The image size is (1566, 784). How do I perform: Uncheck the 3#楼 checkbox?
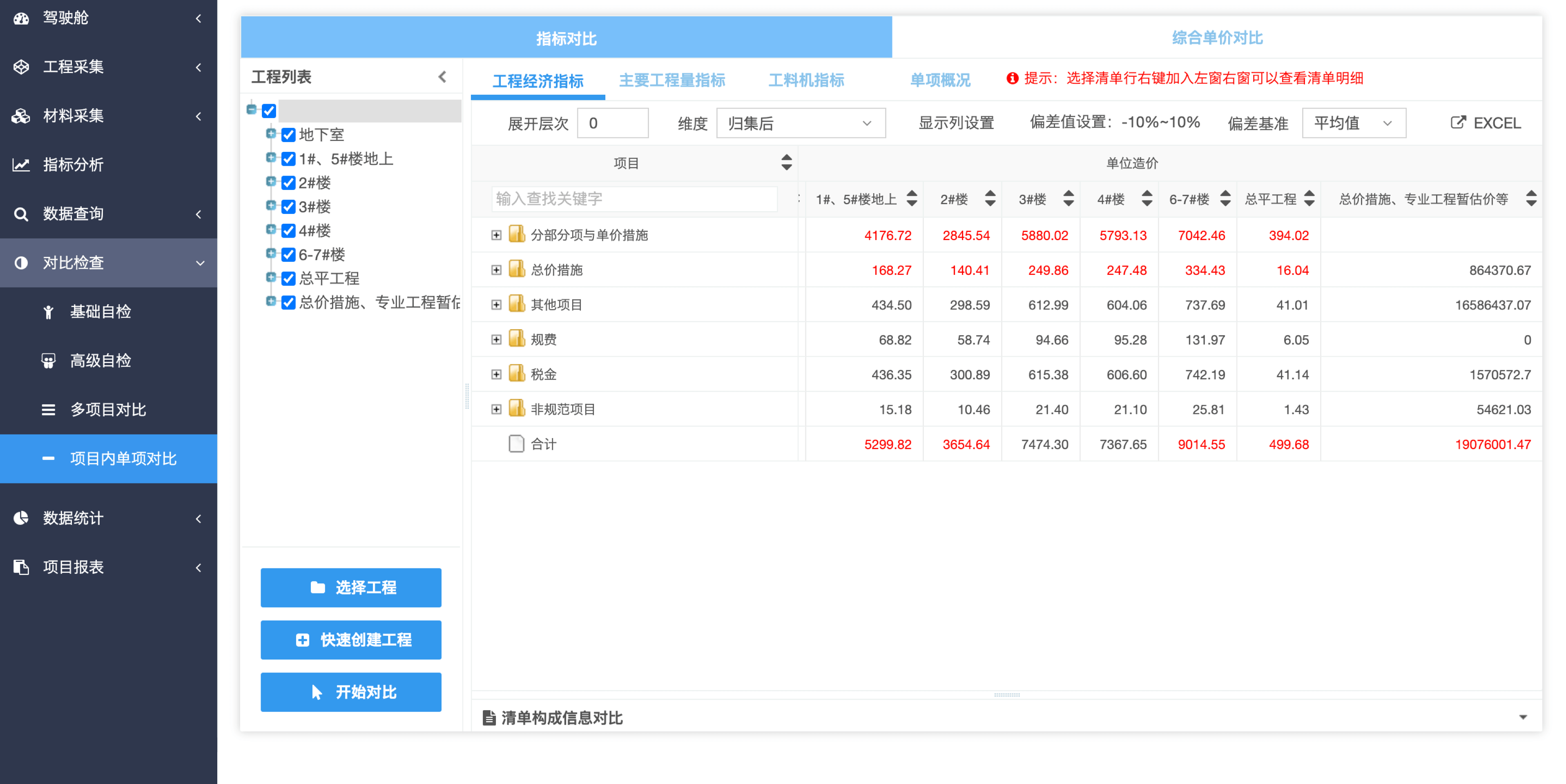[289, 207]
